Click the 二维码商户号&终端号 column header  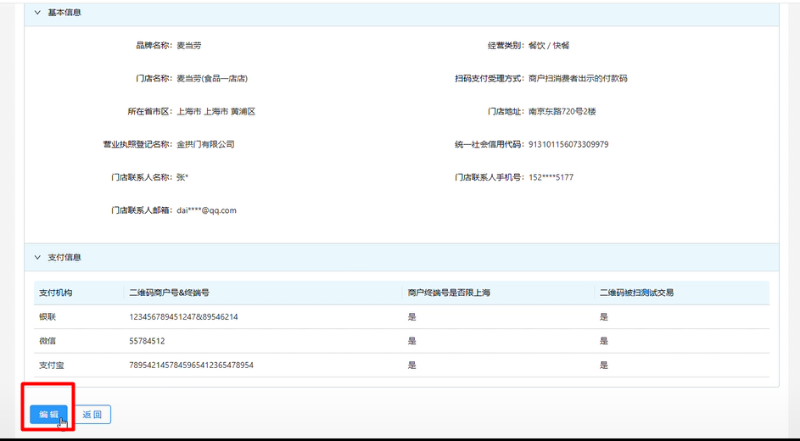(169, 293)
